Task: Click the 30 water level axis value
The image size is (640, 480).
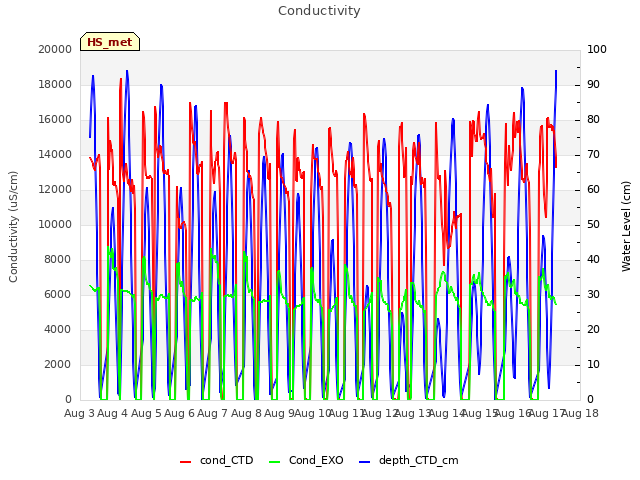Action: point(593,294)
